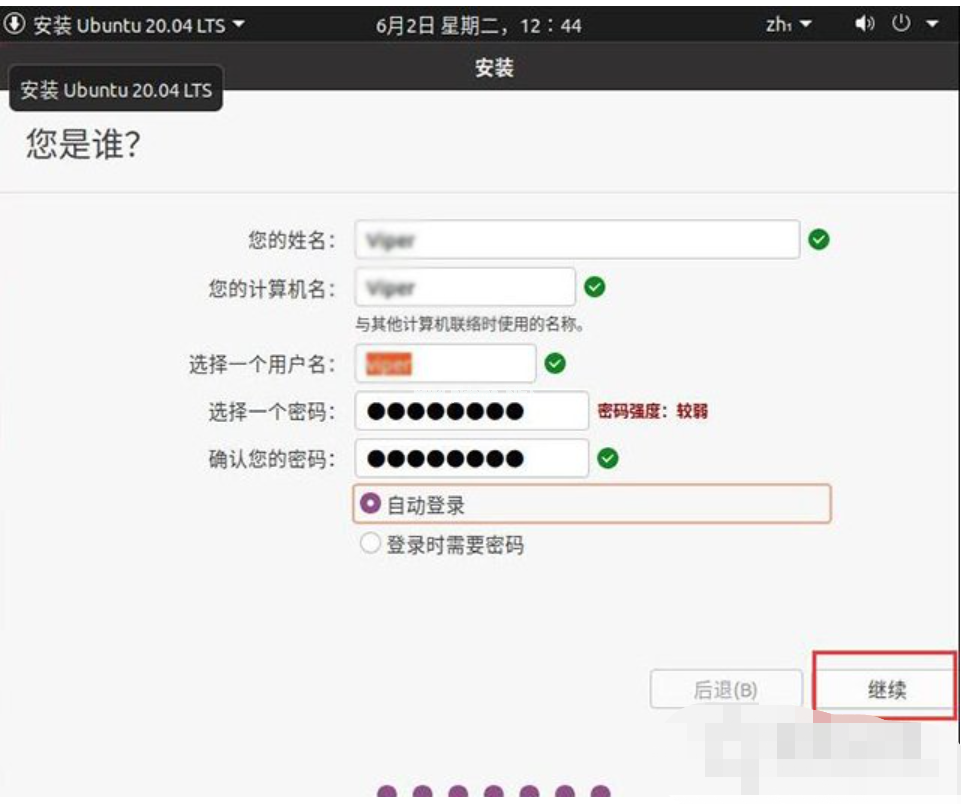Select the 自动登录 radio option
Screen dimensions: 961x804
click(371, 505)
